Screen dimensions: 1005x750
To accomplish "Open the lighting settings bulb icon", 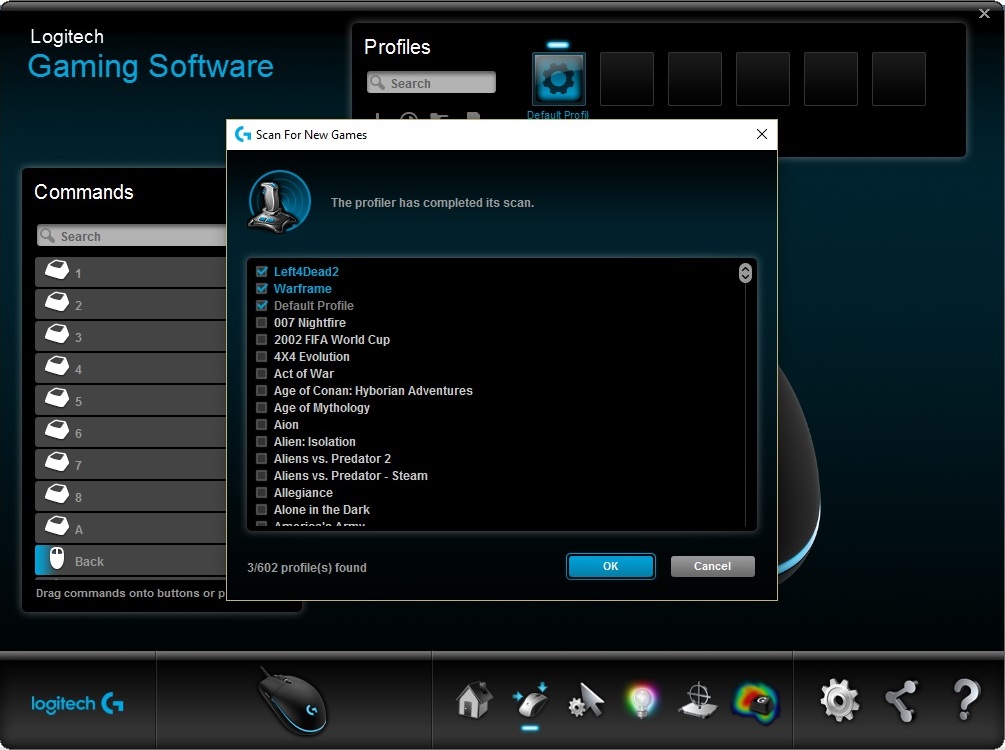I will [642, 701].
